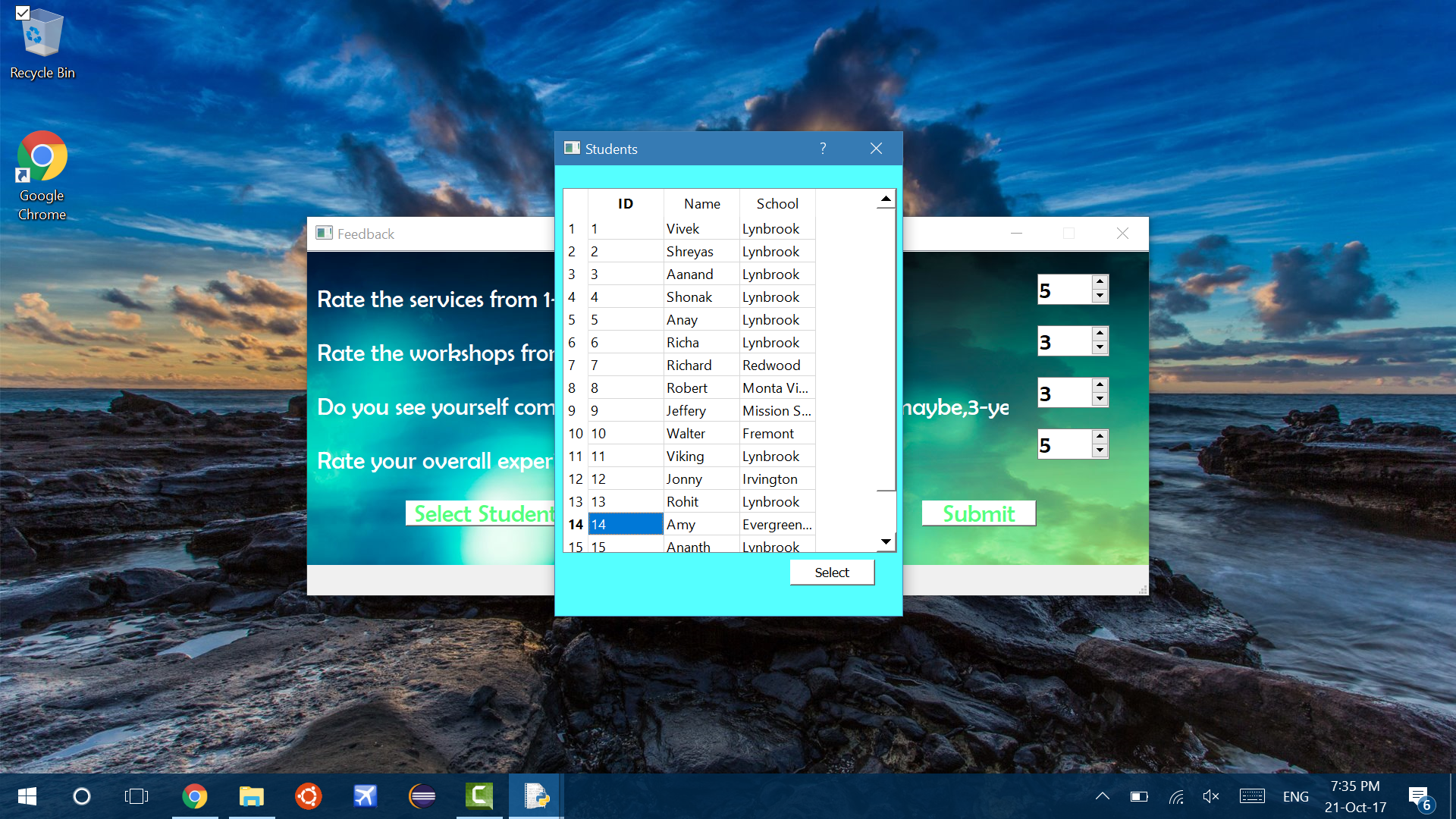Click the Python app taskbar icon
The image size is (1456, 819).
535,796
